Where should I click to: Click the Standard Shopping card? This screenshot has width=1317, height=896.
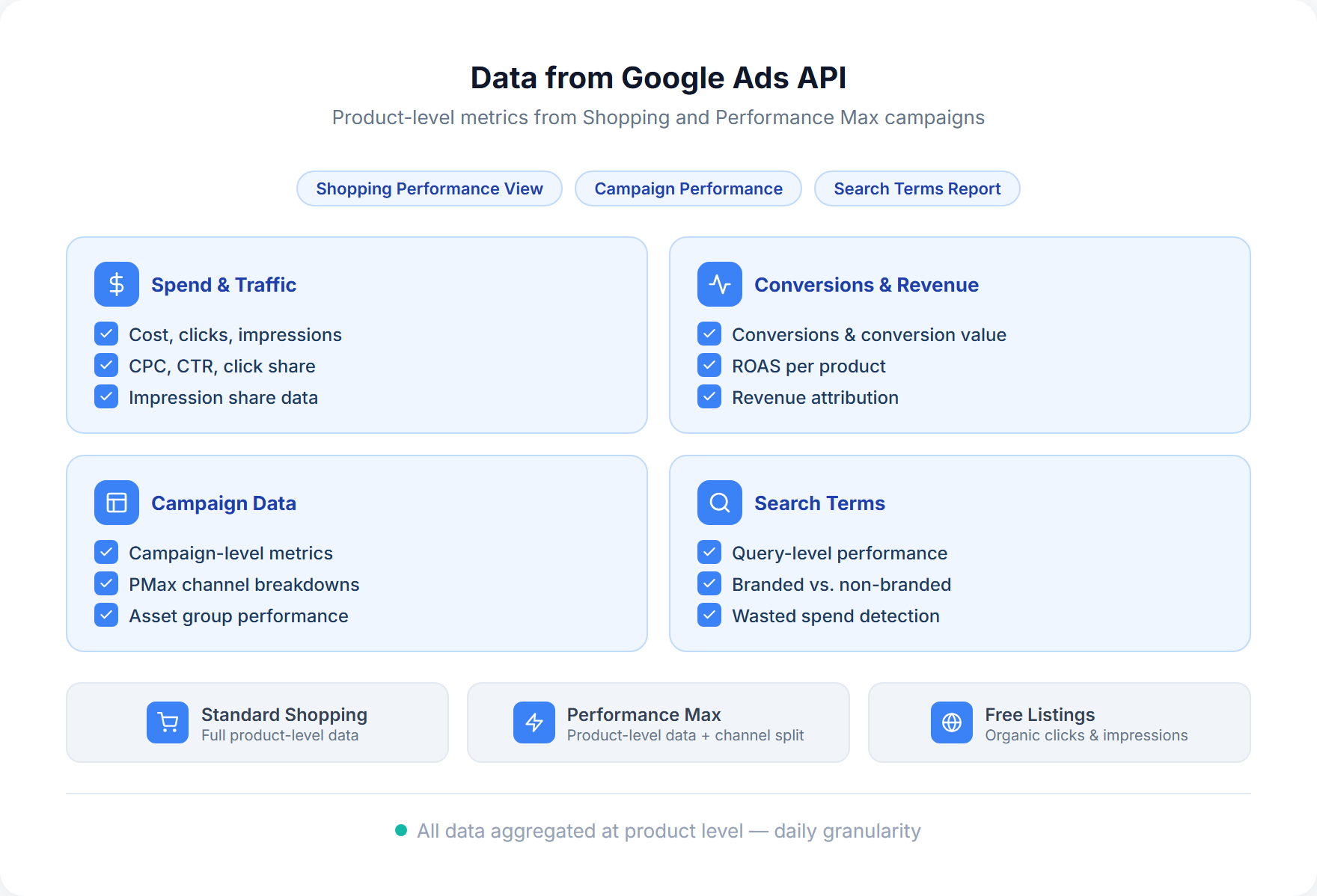[257, 722]
